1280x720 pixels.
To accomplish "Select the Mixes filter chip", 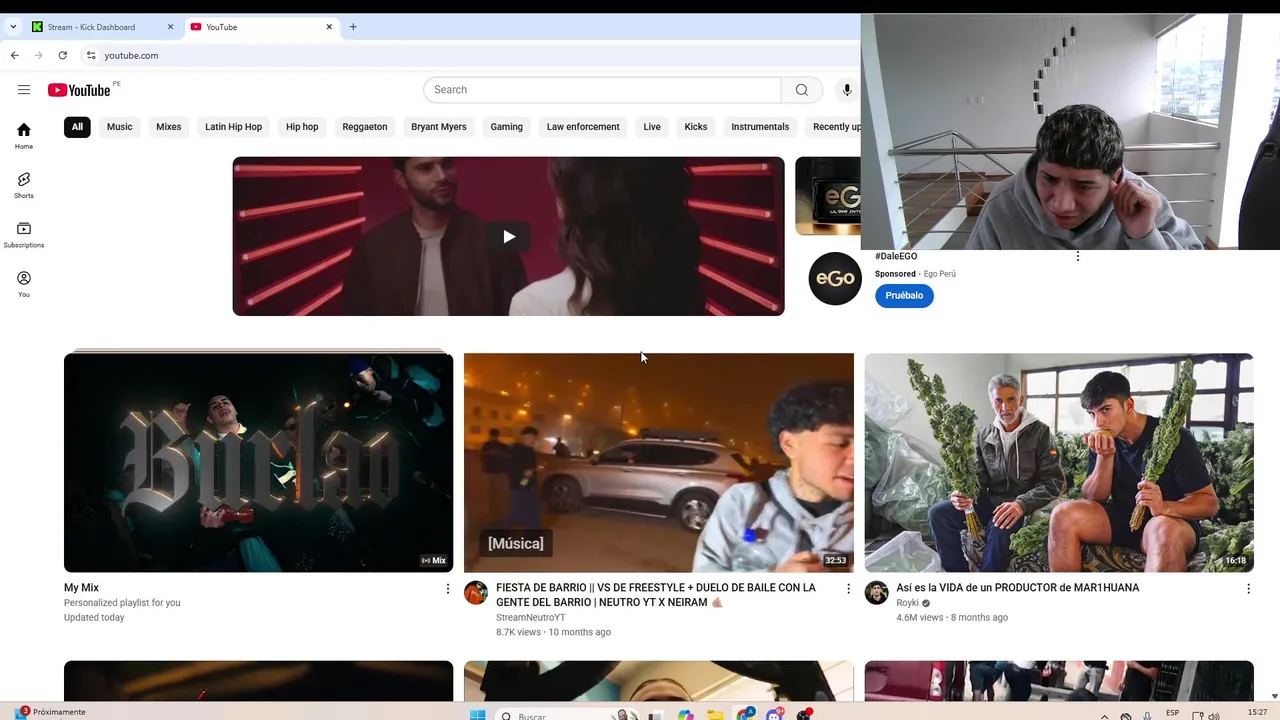I will coord(169,127).
